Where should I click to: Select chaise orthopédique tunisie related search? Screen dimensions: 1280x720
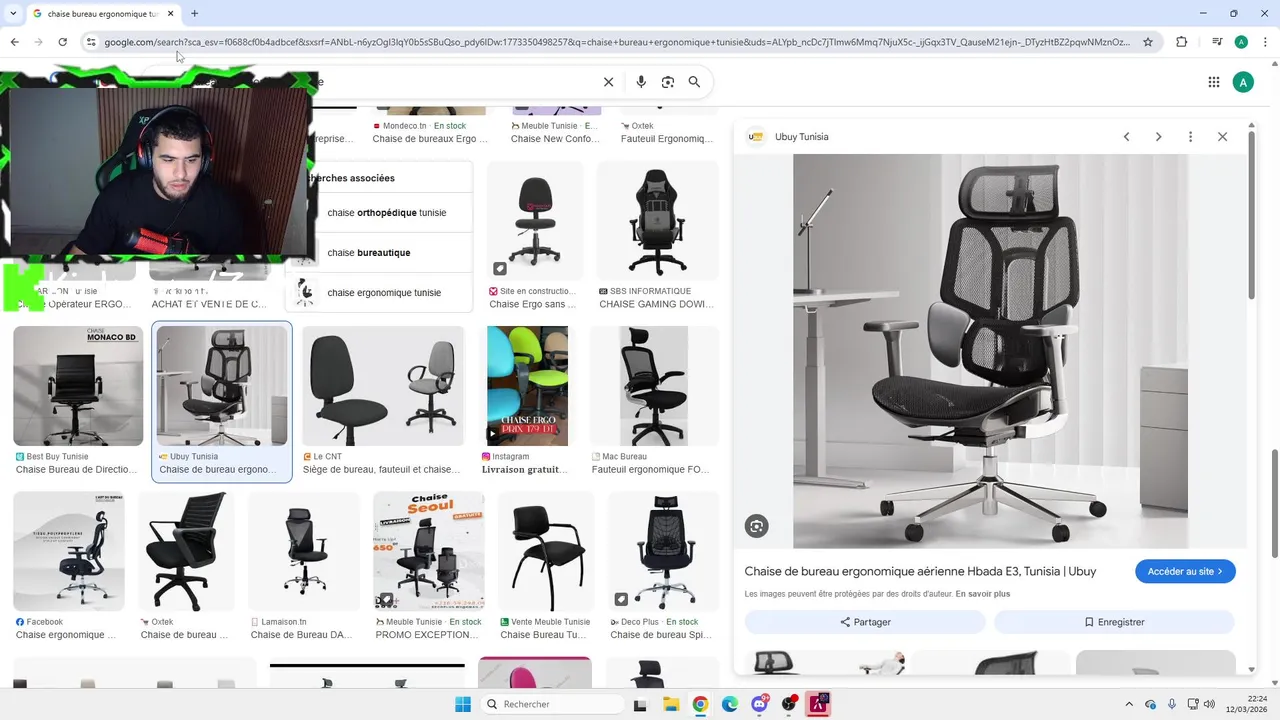386,213
